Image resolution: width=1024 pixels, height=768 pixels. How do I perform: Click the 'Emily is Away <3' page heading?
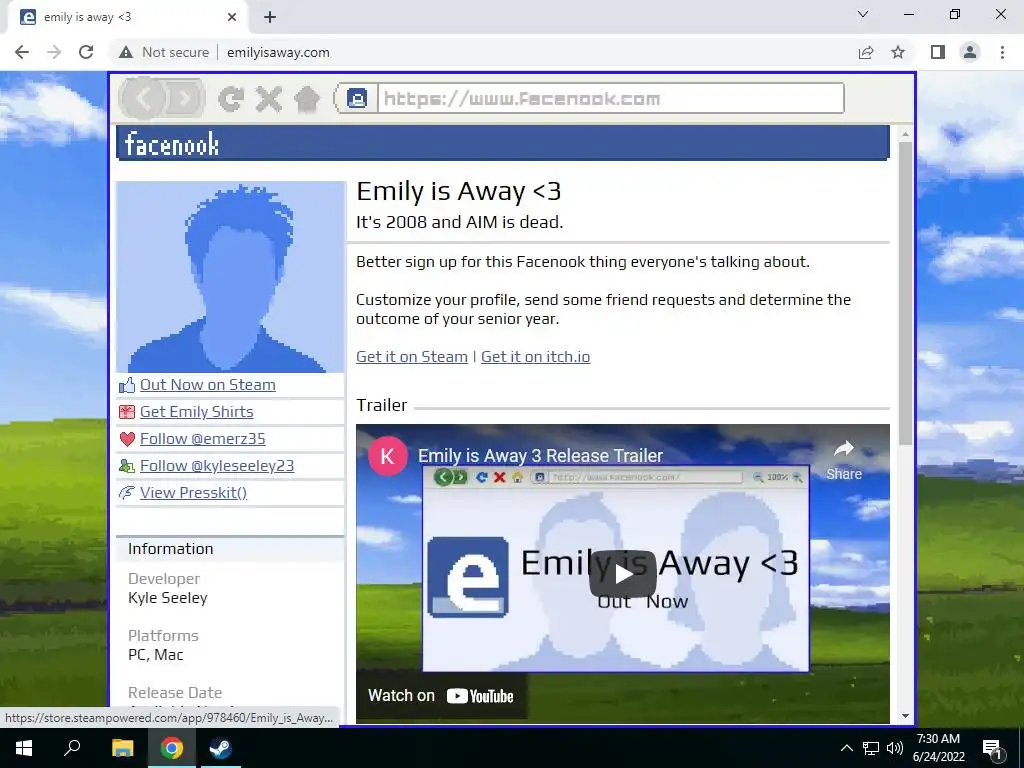click(458, 191)
